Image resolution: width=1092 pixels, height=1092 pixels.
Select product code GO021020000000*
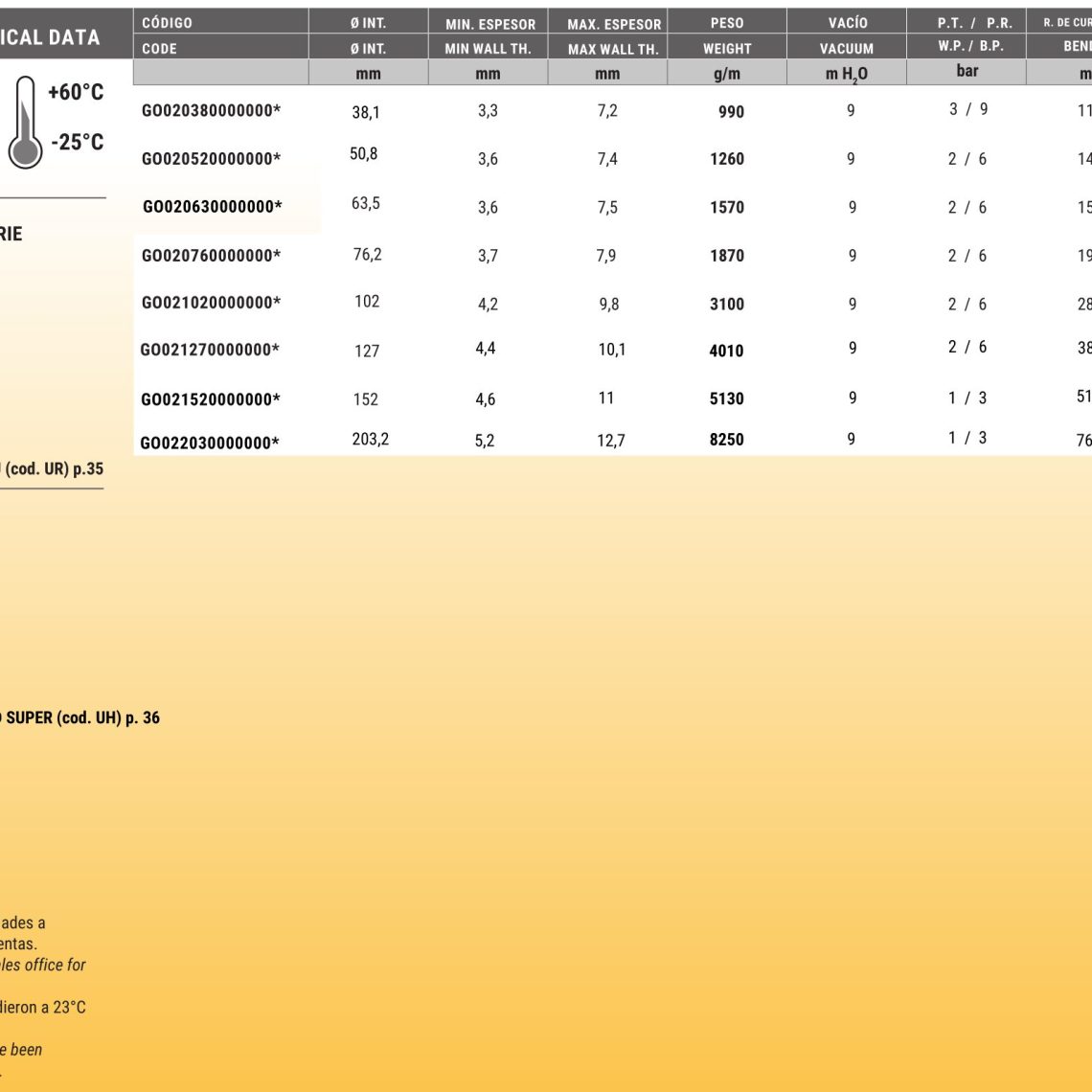pyautogui.click(x=211, y=303)
